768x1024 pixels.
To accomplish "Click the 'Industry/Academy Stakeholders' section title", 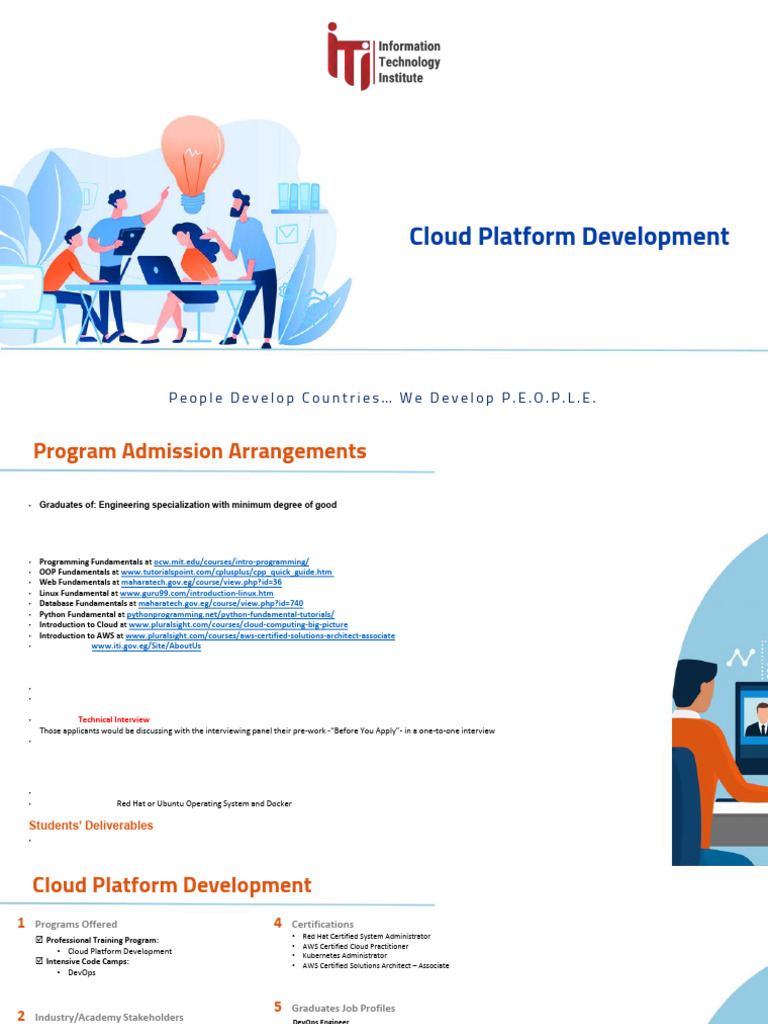I will [x=109, y=1017].
